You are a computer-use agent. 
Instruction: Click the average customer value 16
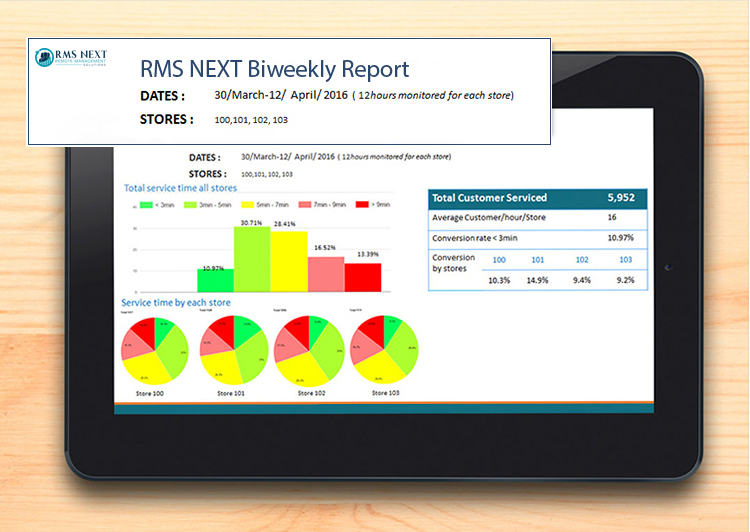coord(612,217)
